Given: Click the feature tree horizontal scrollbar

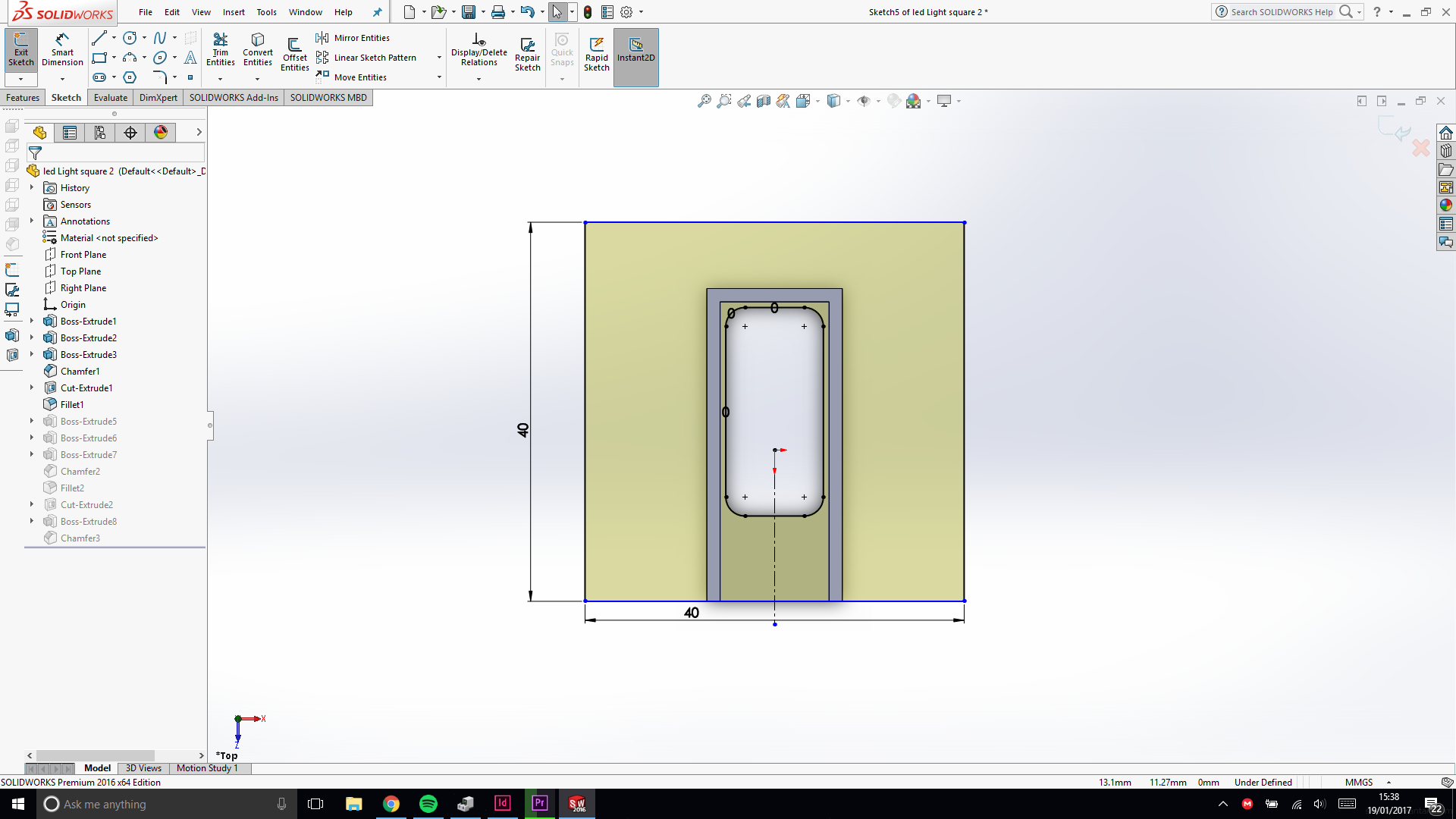Looking at the screenshot, I should coord(96,755).
